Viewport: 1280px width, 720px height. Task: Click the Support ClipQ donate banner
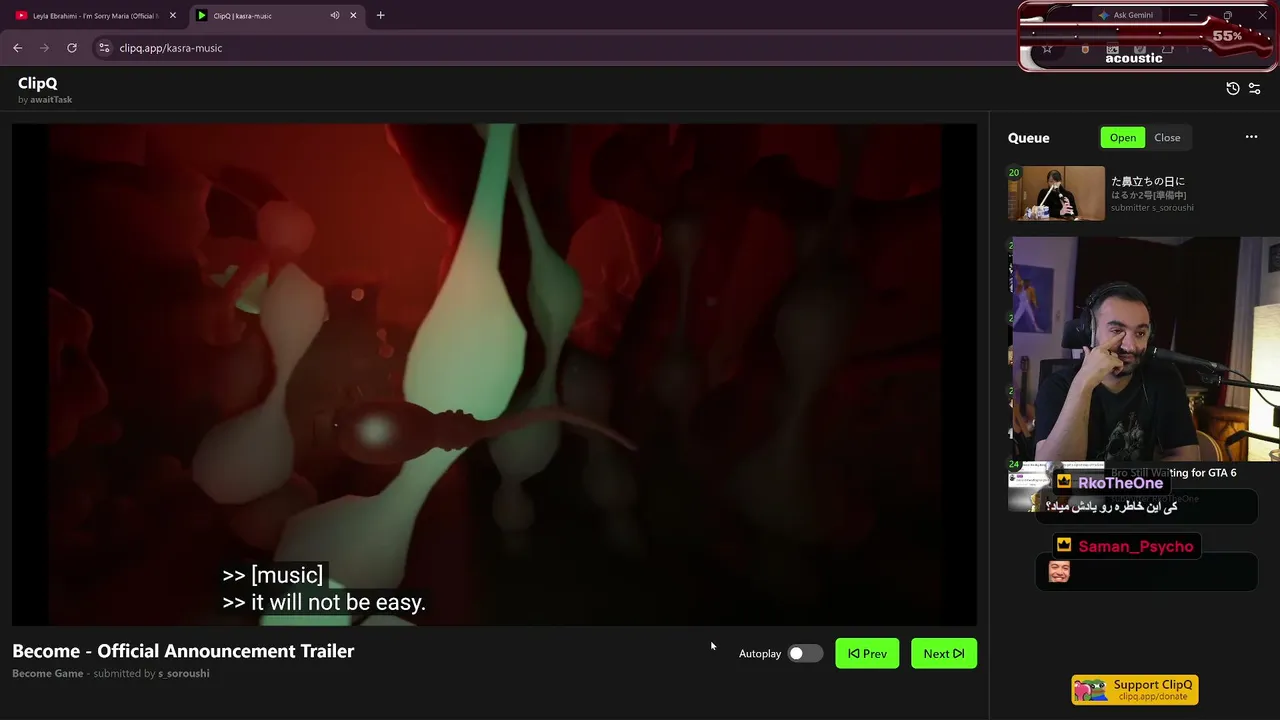[1135, 690]
